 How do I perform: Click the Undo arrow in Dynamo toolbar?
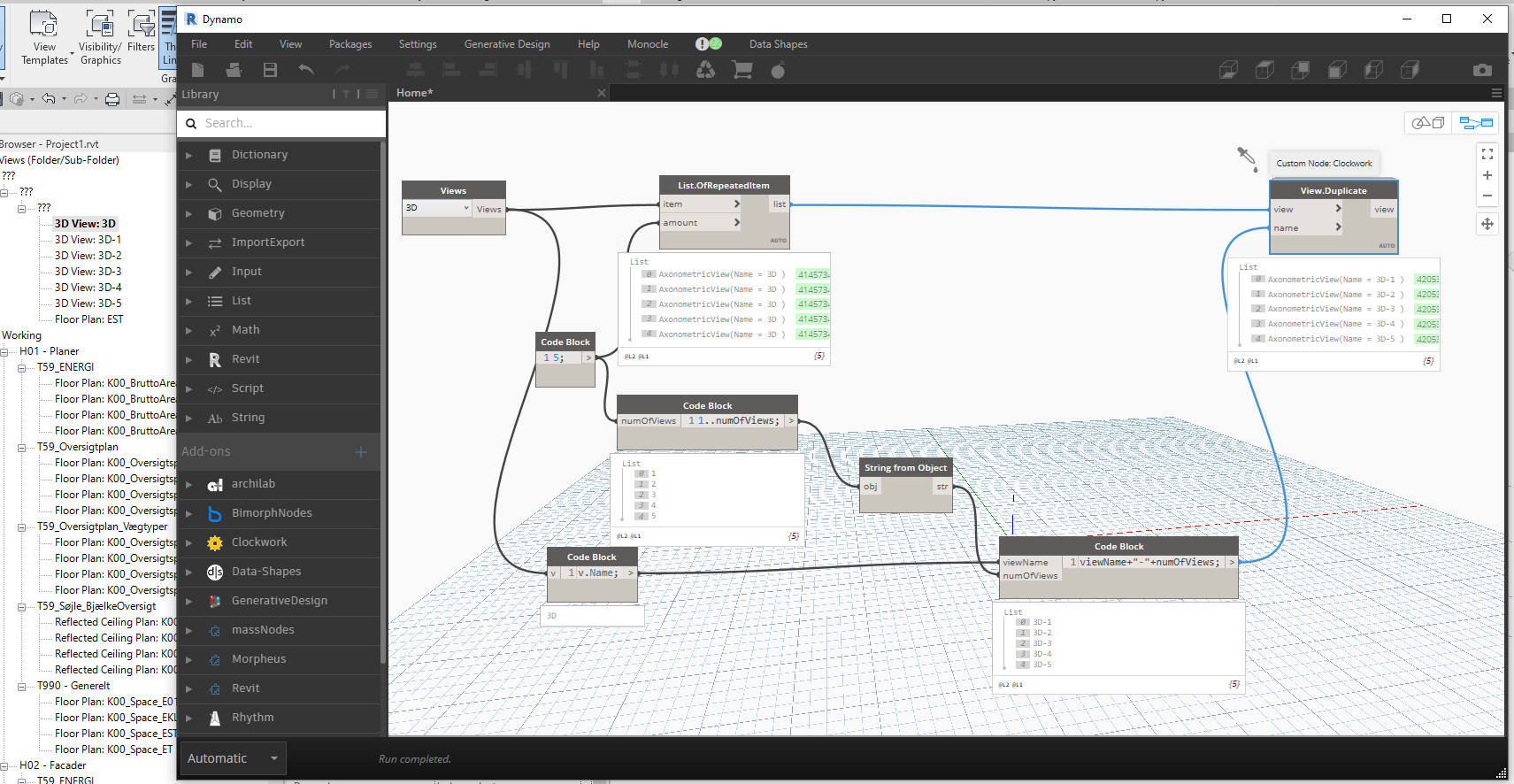coord(306,70)
